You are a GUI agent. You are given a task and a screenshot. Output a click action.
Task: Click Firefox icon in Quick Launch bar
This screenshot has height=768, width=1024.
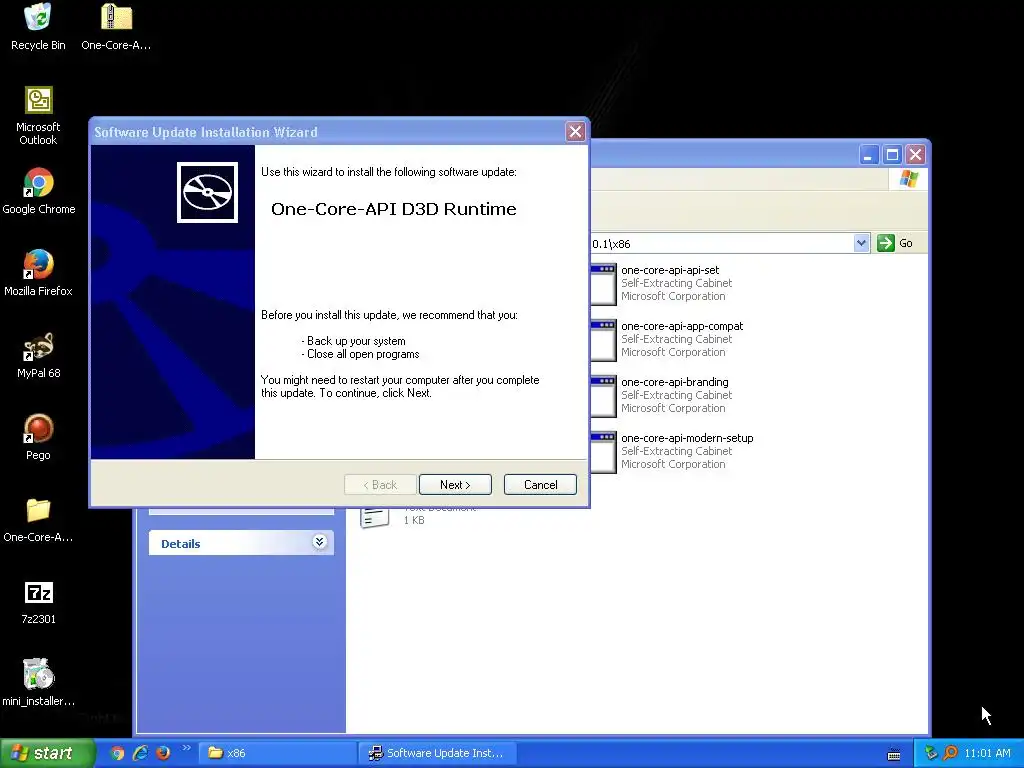163,753
